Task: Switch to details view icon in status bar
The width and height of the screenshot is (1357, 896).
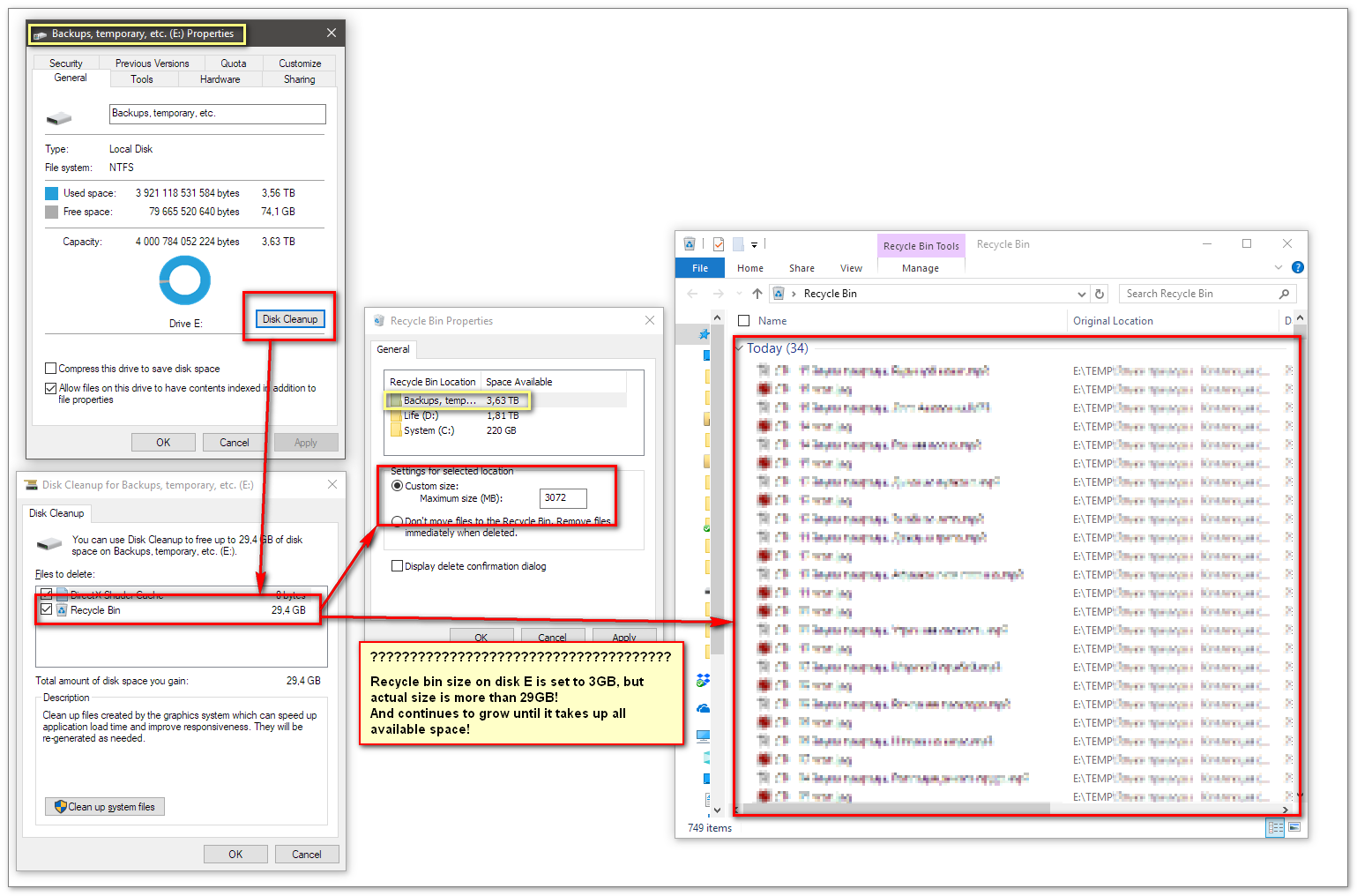Action: tap(1275, 827)
